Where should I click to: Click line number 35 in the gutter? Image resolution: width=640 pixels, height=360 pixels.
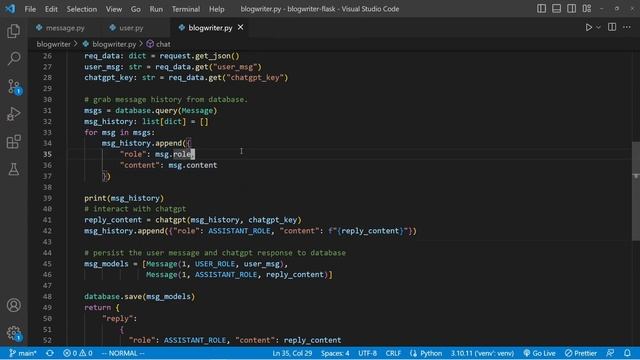pos(47,154)
